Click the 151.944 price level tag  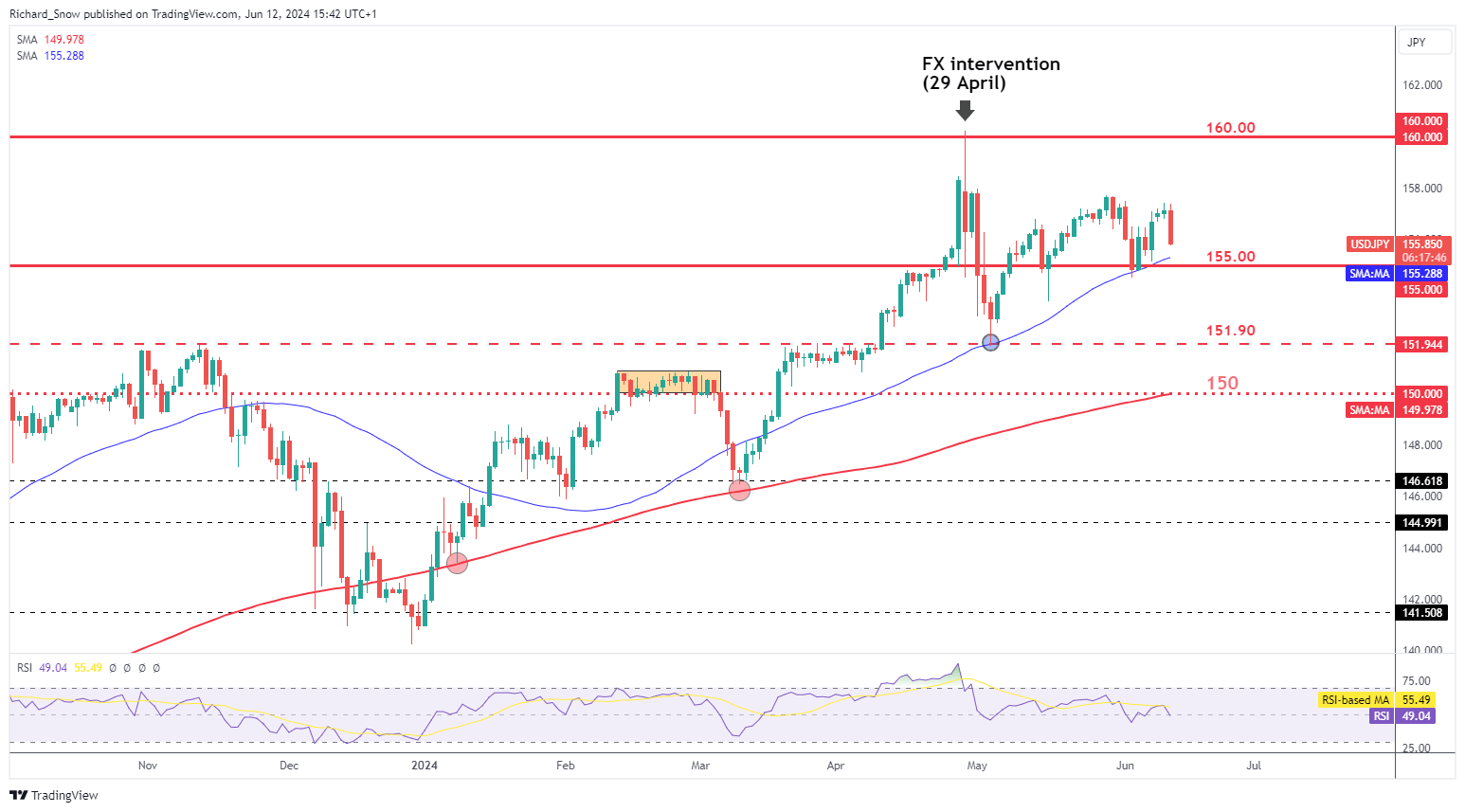coord(1422,345)
